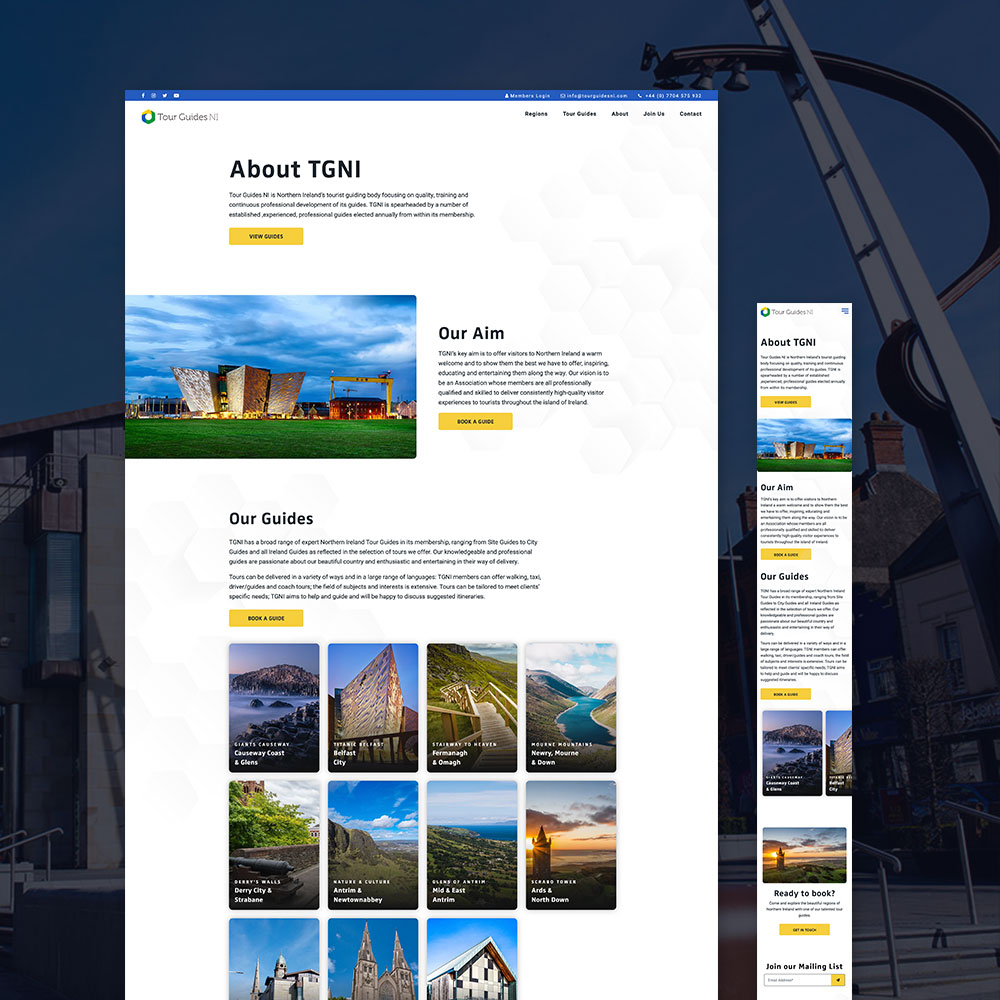Image resolution: width=1000 pixels, height=1000 pixels.
Task: Click mobile Book a Guide under Our Aim
Action: point(785,554)
